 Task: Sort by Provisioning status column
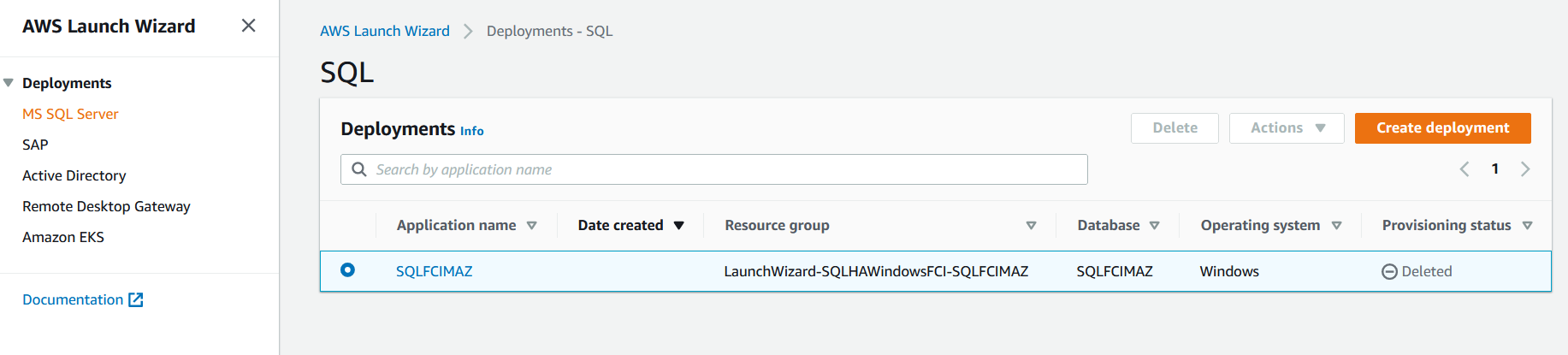tap(1457, 225)
